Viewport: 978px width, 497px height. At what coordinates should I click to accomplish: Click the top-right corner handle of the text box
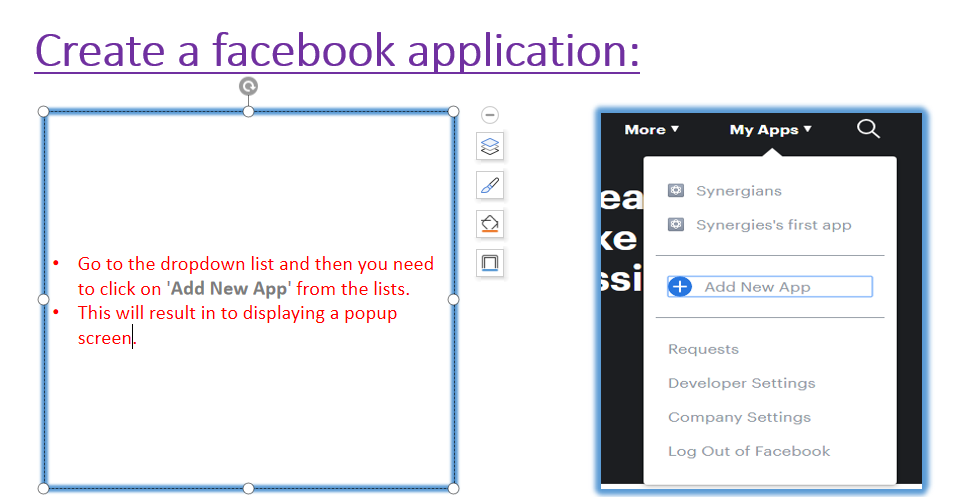(x=453, y=112)
